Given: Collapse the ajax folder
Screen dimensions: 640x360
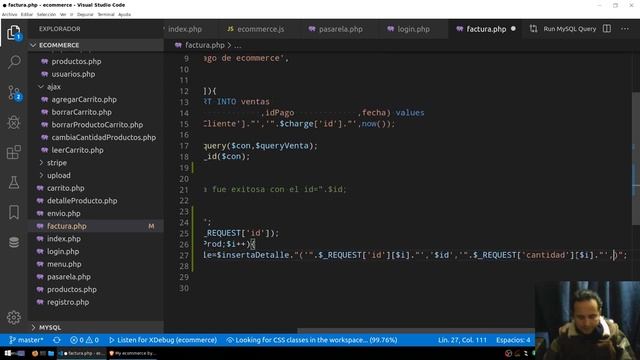Looking at the screenshot, I should [x=41, y=87].
